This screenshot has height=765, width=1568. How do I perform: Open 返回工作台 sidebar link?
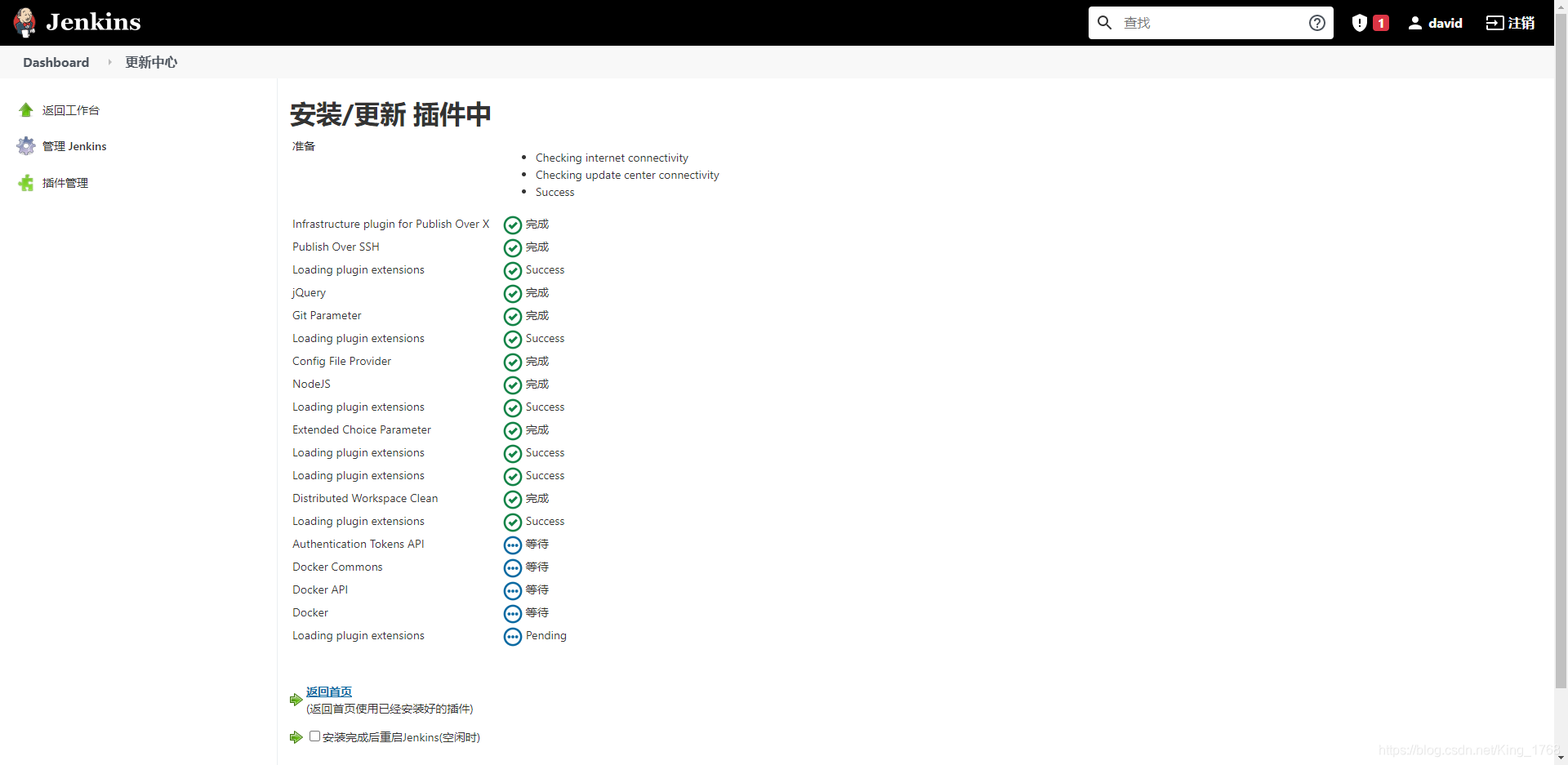pos(71,110)
